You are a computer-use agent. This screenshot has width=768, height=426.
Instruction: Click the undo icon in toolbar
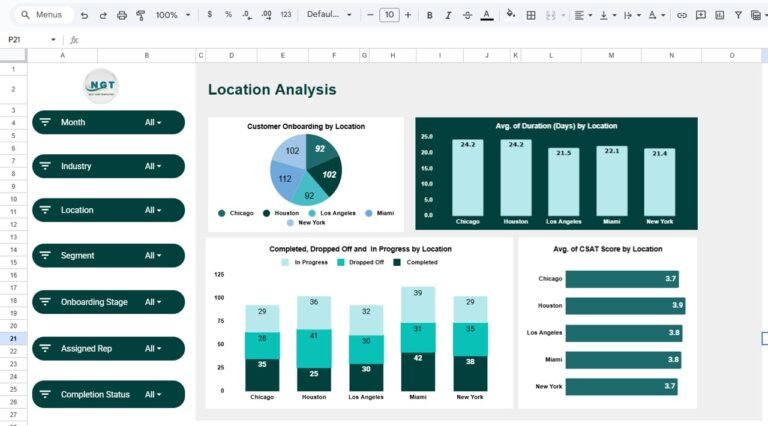pos(84,15)
